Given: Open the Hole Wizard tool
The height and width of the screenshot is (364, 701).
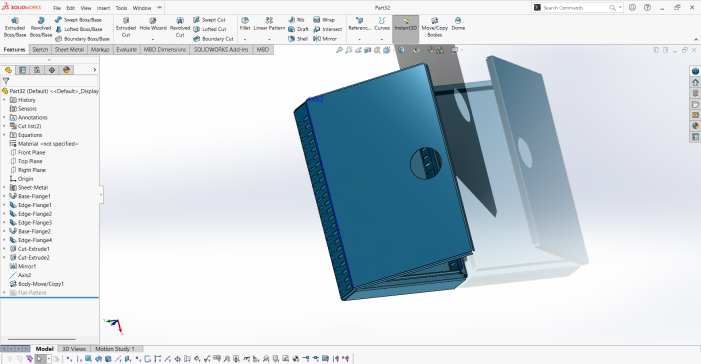Looking at the screenshot, I should 153,24.
